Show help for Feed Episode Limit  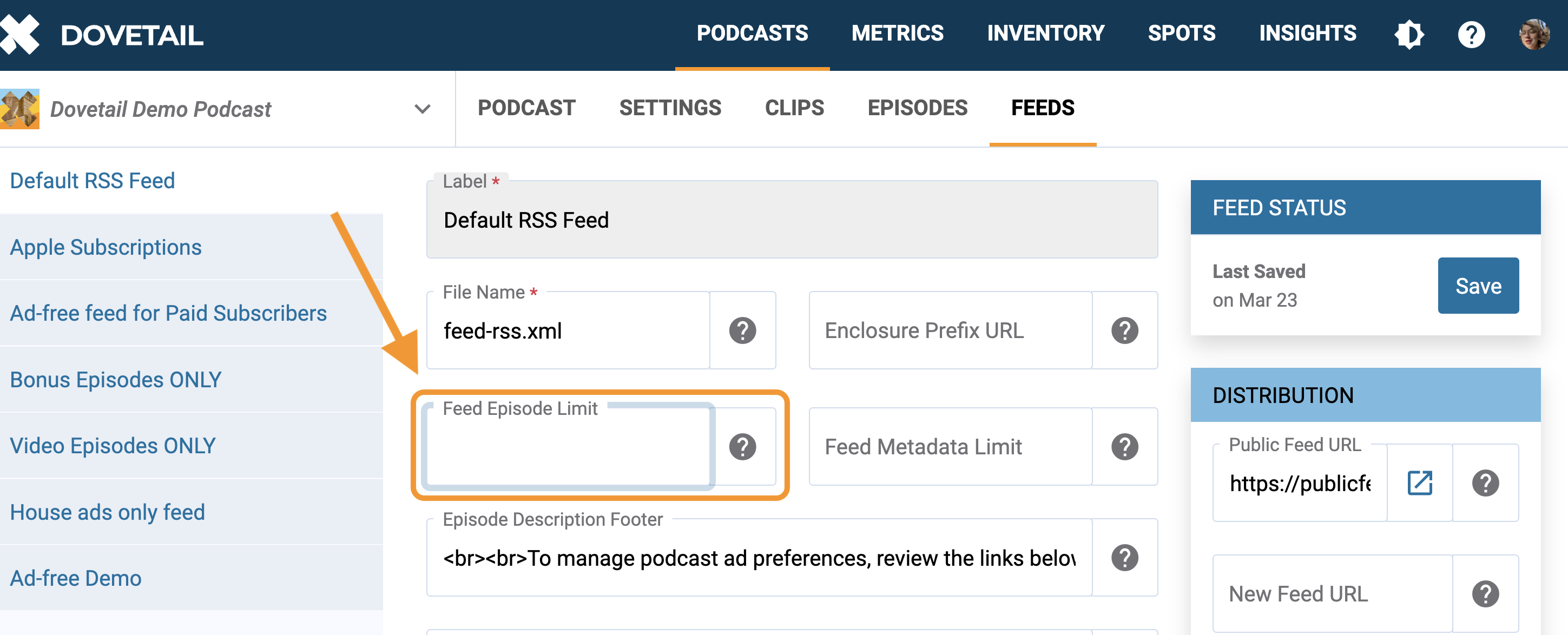click(742, 447)
